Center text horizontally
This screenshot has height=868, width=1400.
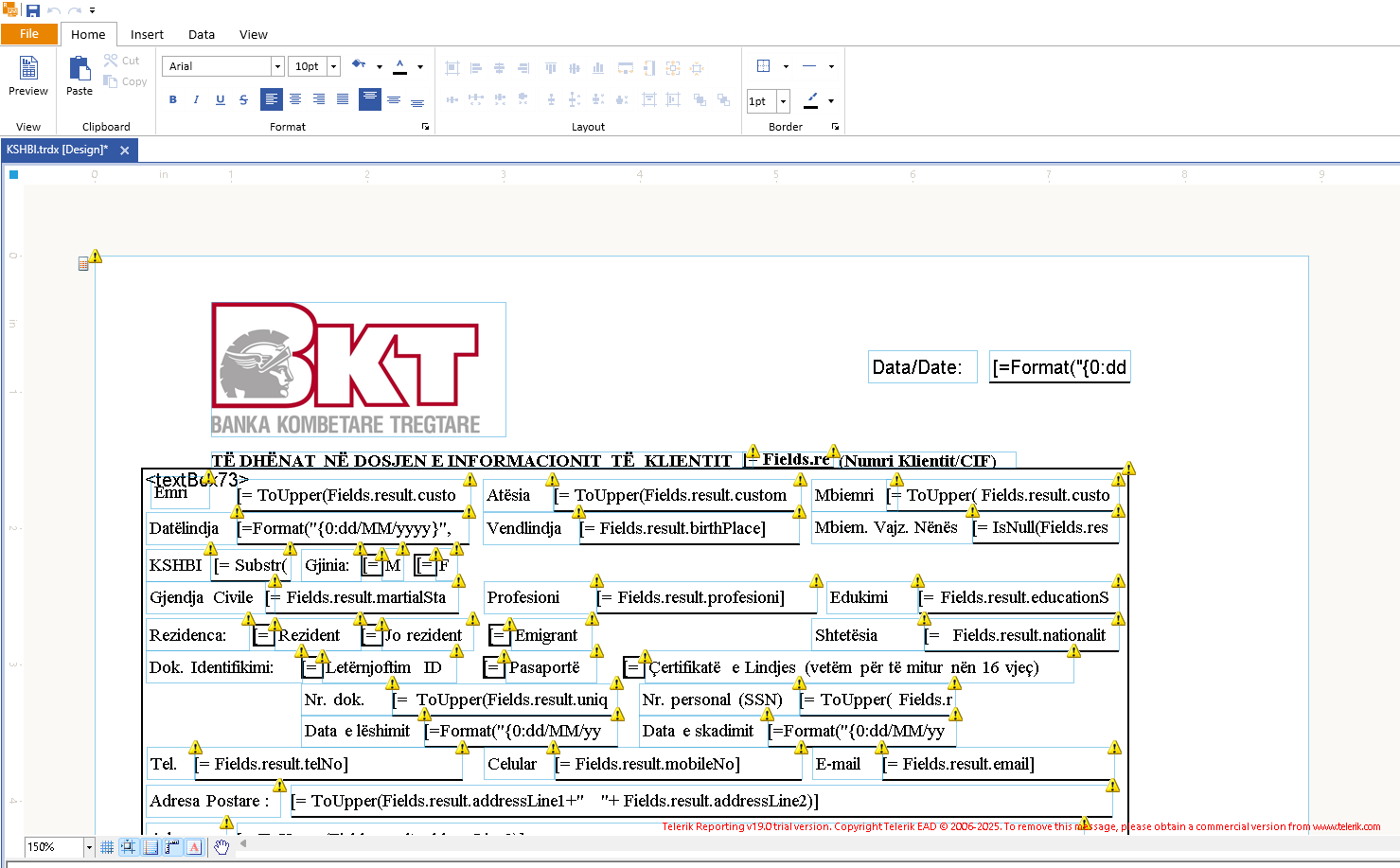[295, 99]
